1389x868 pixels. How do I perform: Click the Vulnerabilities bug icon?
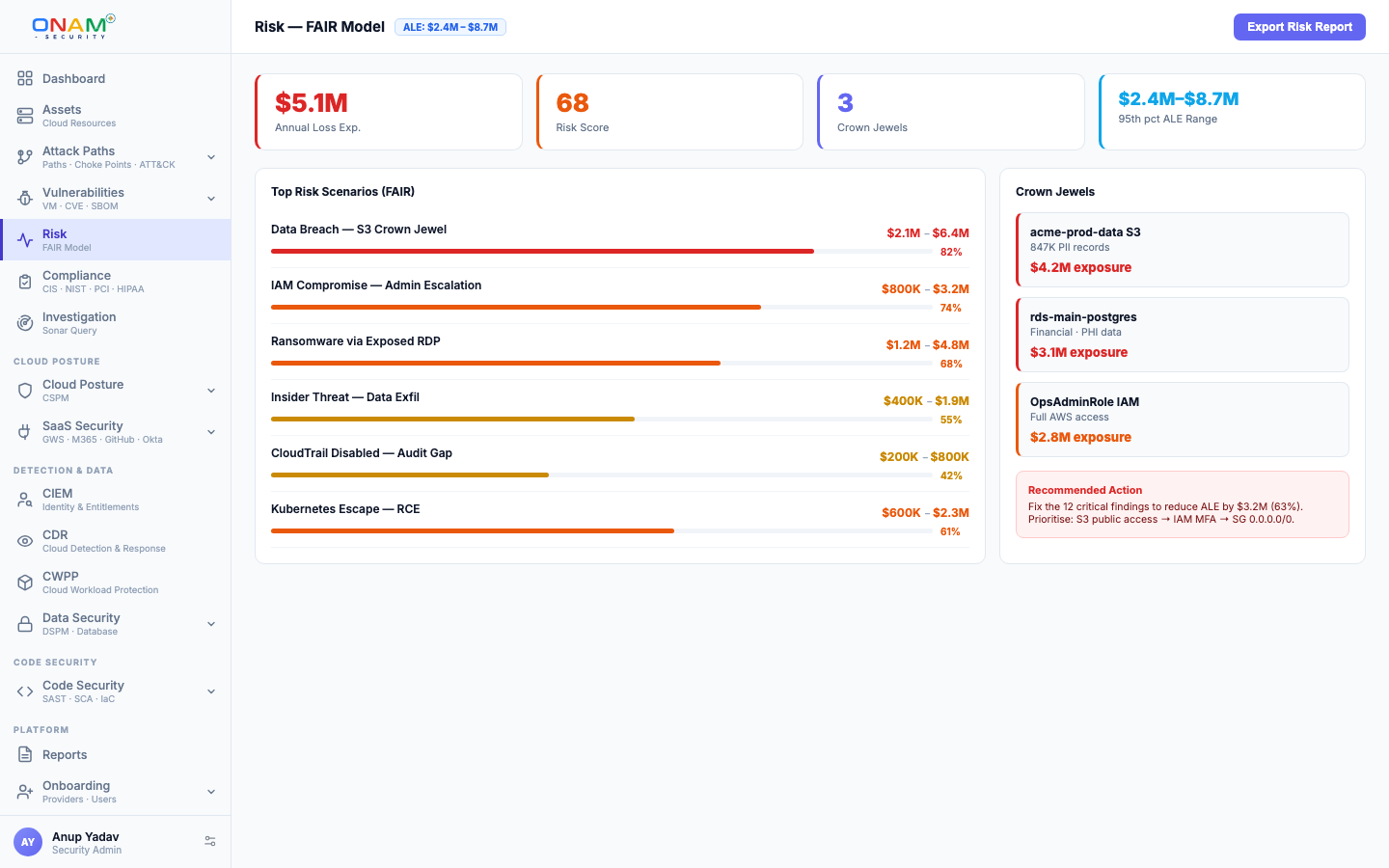click(25, 199)
